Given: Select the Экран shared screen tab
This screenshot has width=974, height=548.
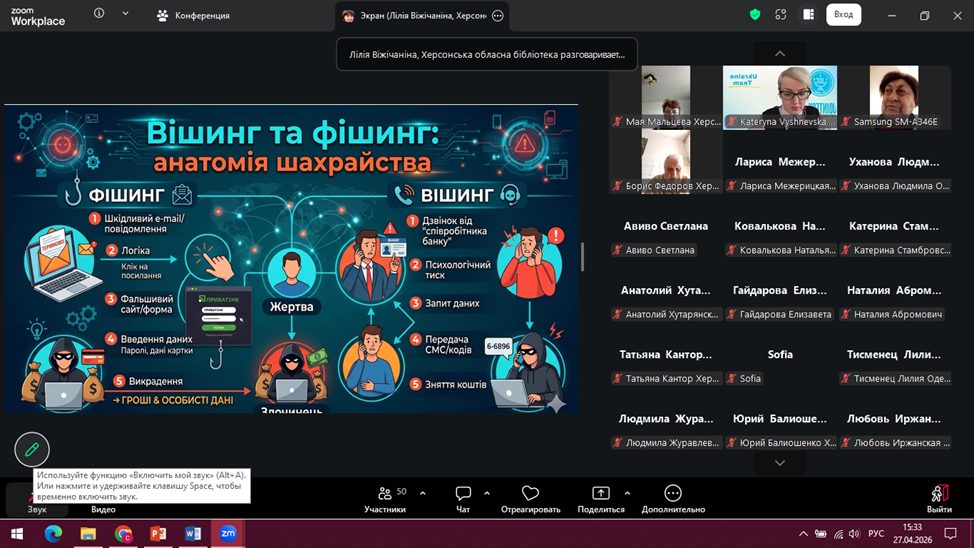Looking at the screenshot, I should point(421,16).
